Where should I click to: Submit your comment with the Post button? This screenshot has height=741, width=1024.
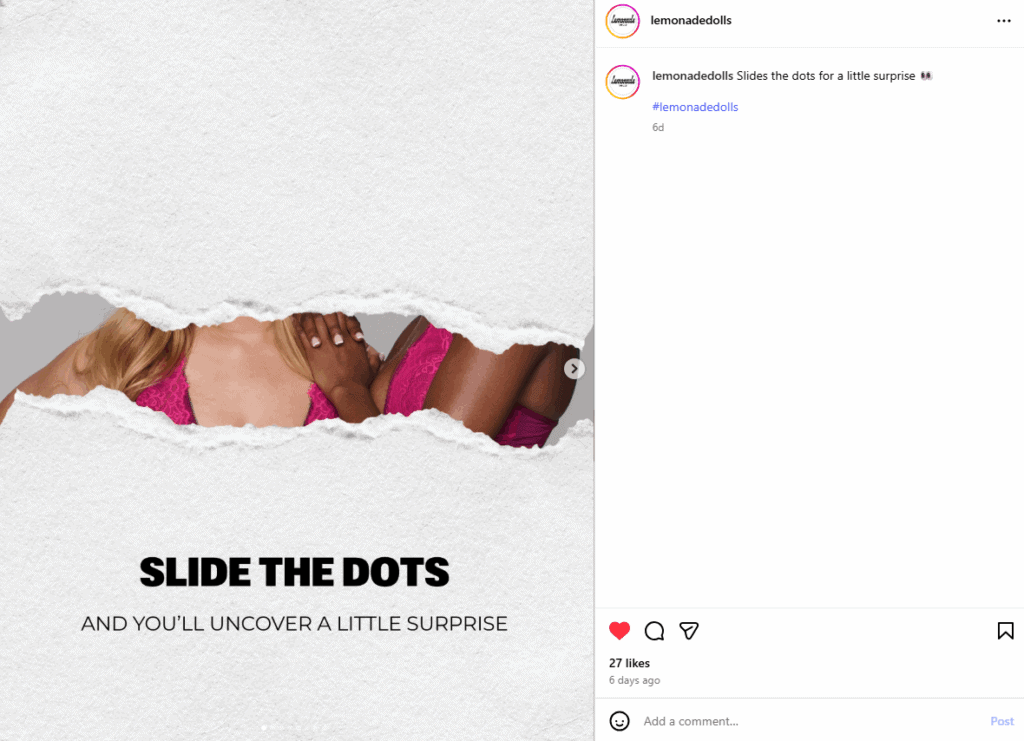click(x=1002, y=720)
